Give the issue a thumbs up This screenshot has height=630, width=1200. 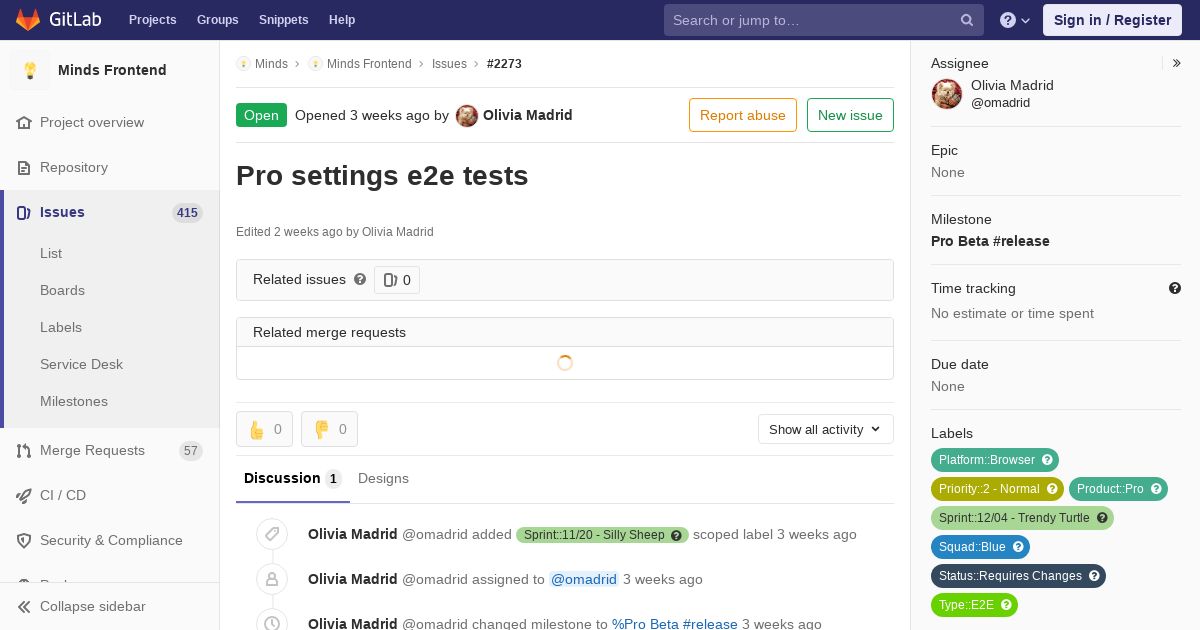click(x=265, y=429)
